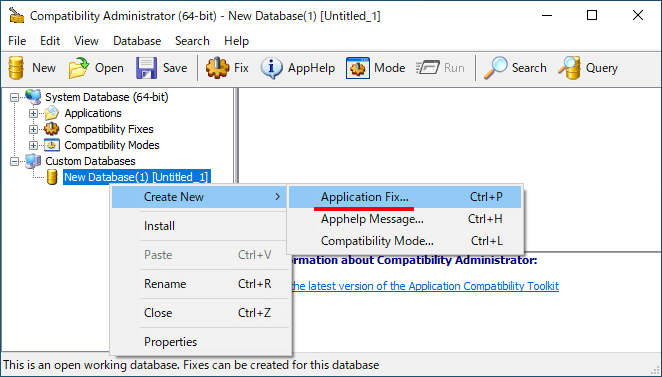Open the Create New submenu arrow
This screenshot has height=377, width=662.
tap(277, 197)
